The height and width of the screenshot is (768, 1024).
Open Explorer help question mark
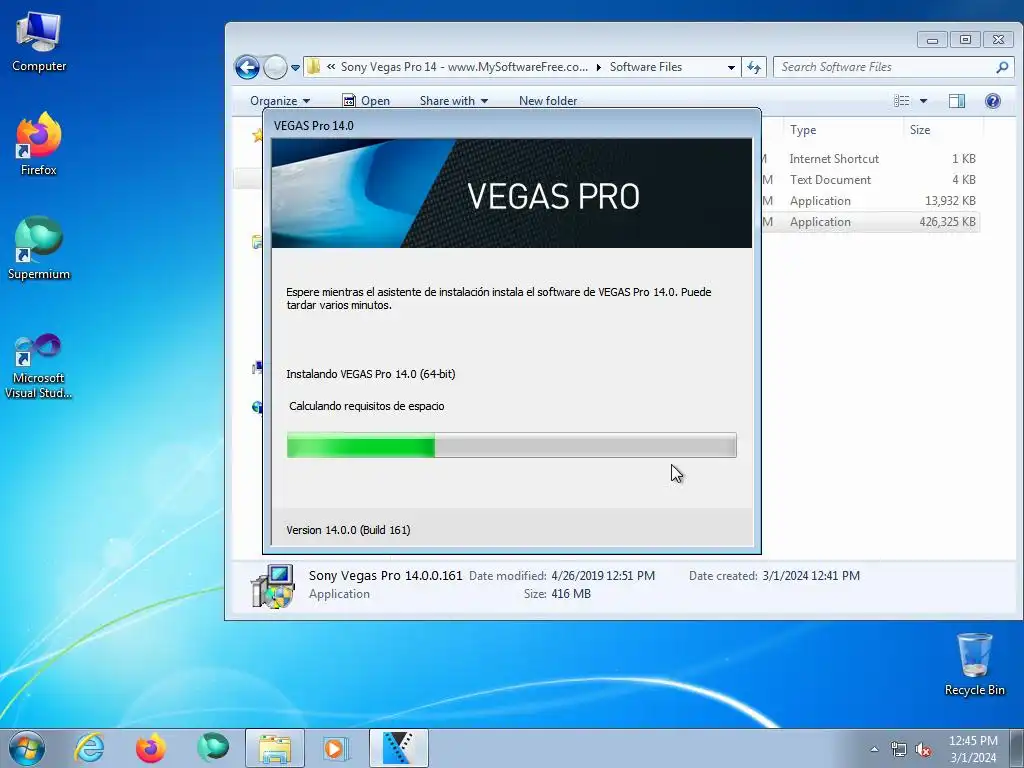tap(993, 101)
